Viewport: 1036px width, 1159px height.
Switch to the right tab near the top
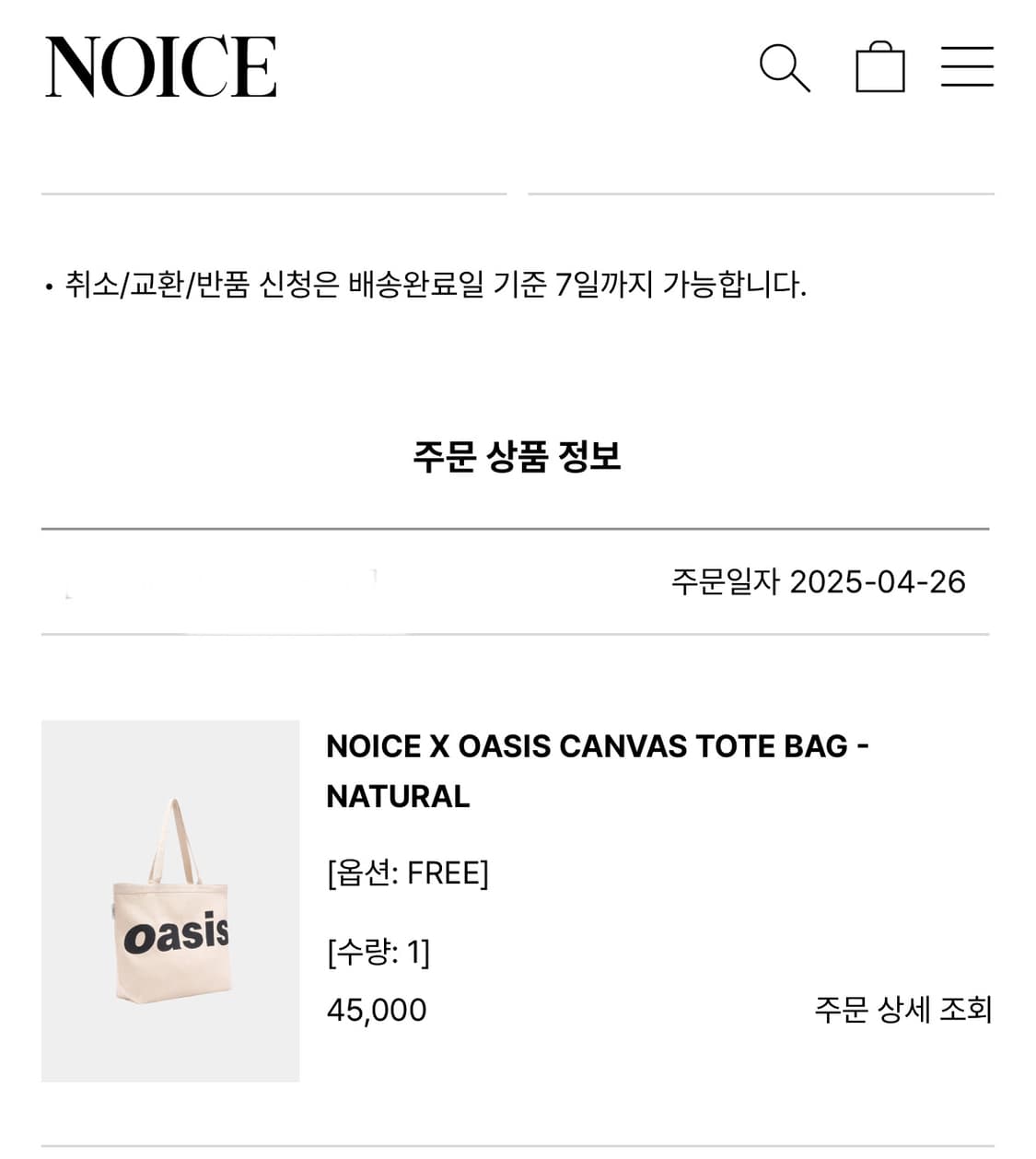(762, 193)
